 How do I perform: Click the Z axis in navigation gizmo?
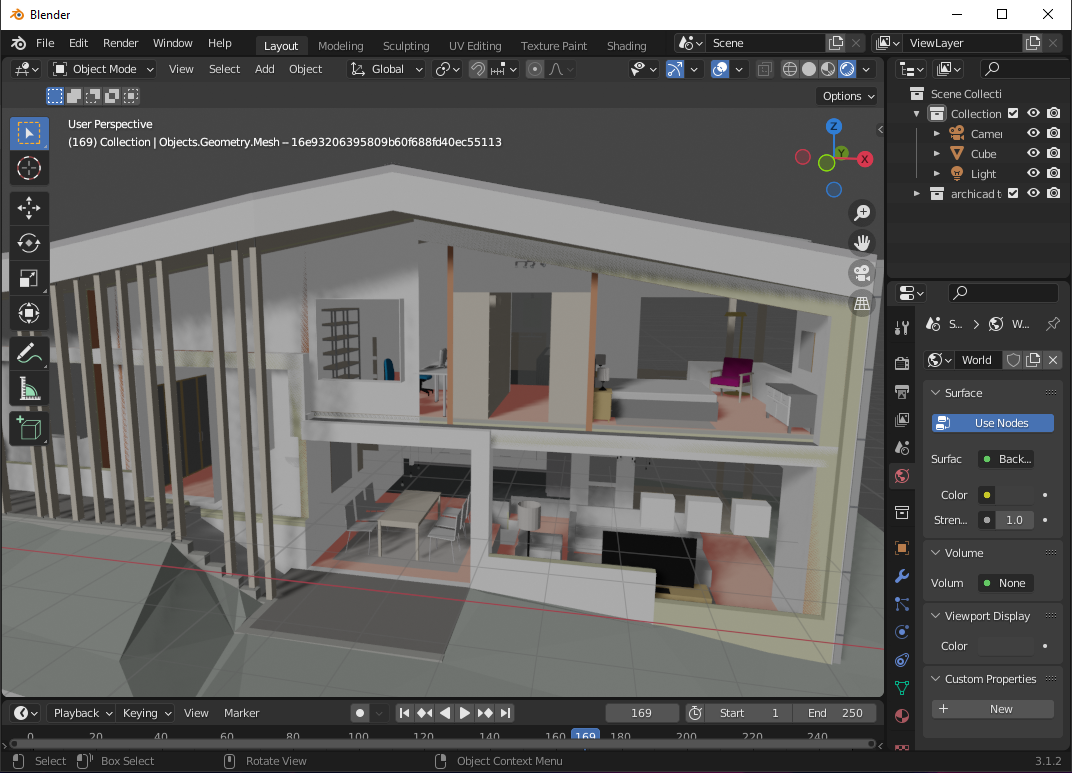tap(833, 126)
